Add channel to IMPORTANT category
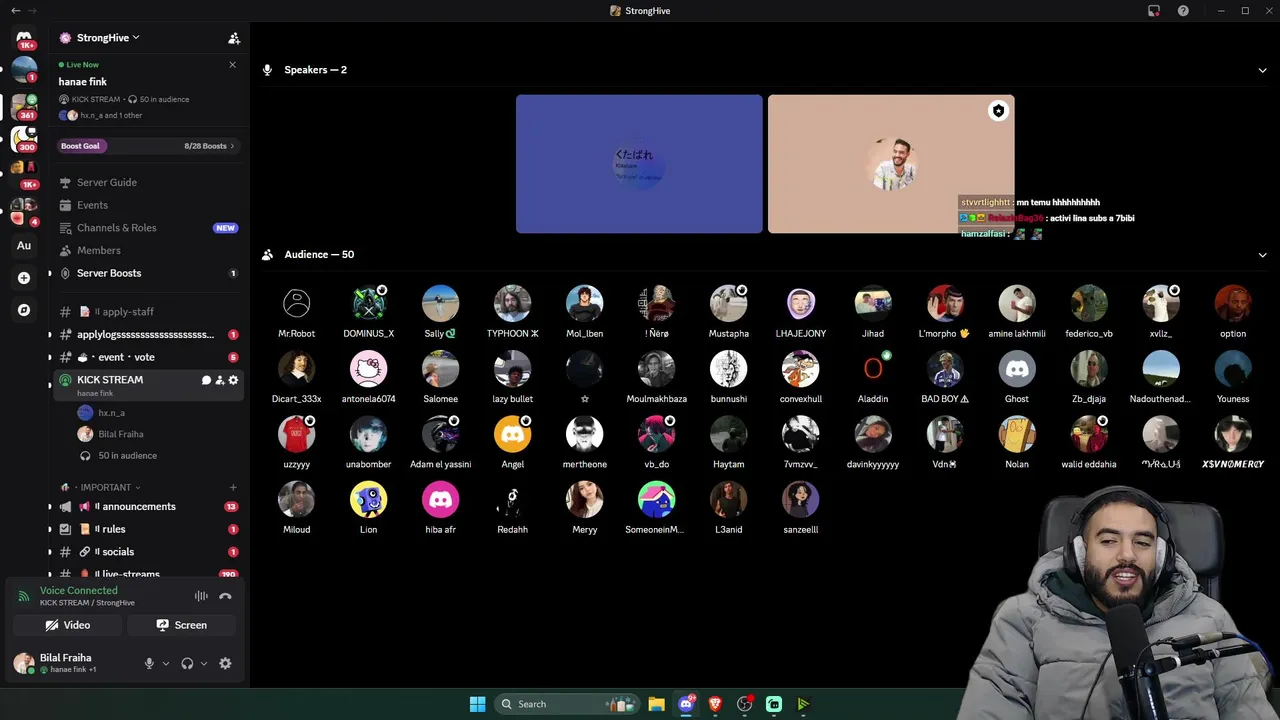 (x=233, y=487)
